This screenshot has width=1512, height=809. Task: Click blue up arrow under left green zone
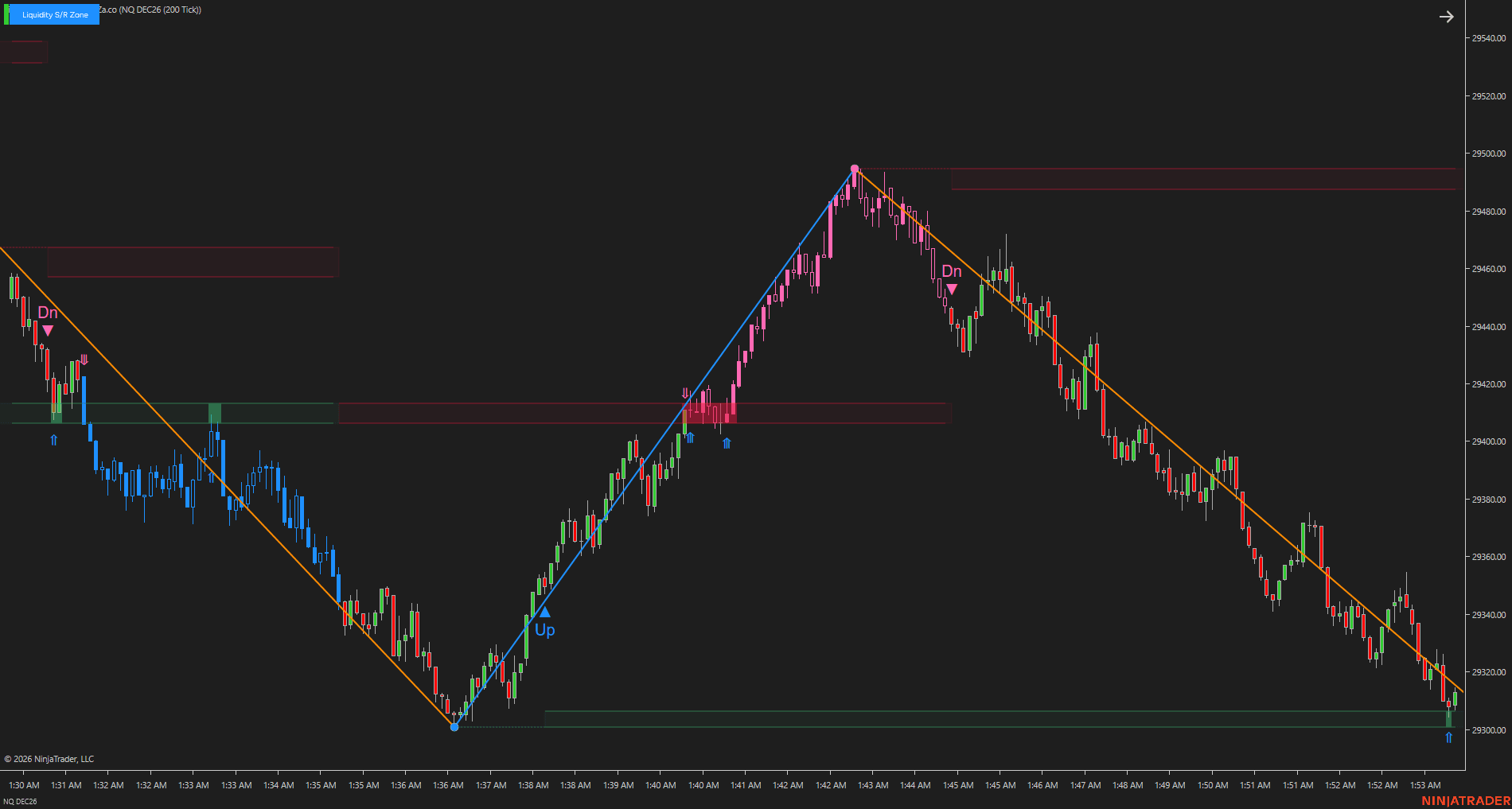coord(54,439)
